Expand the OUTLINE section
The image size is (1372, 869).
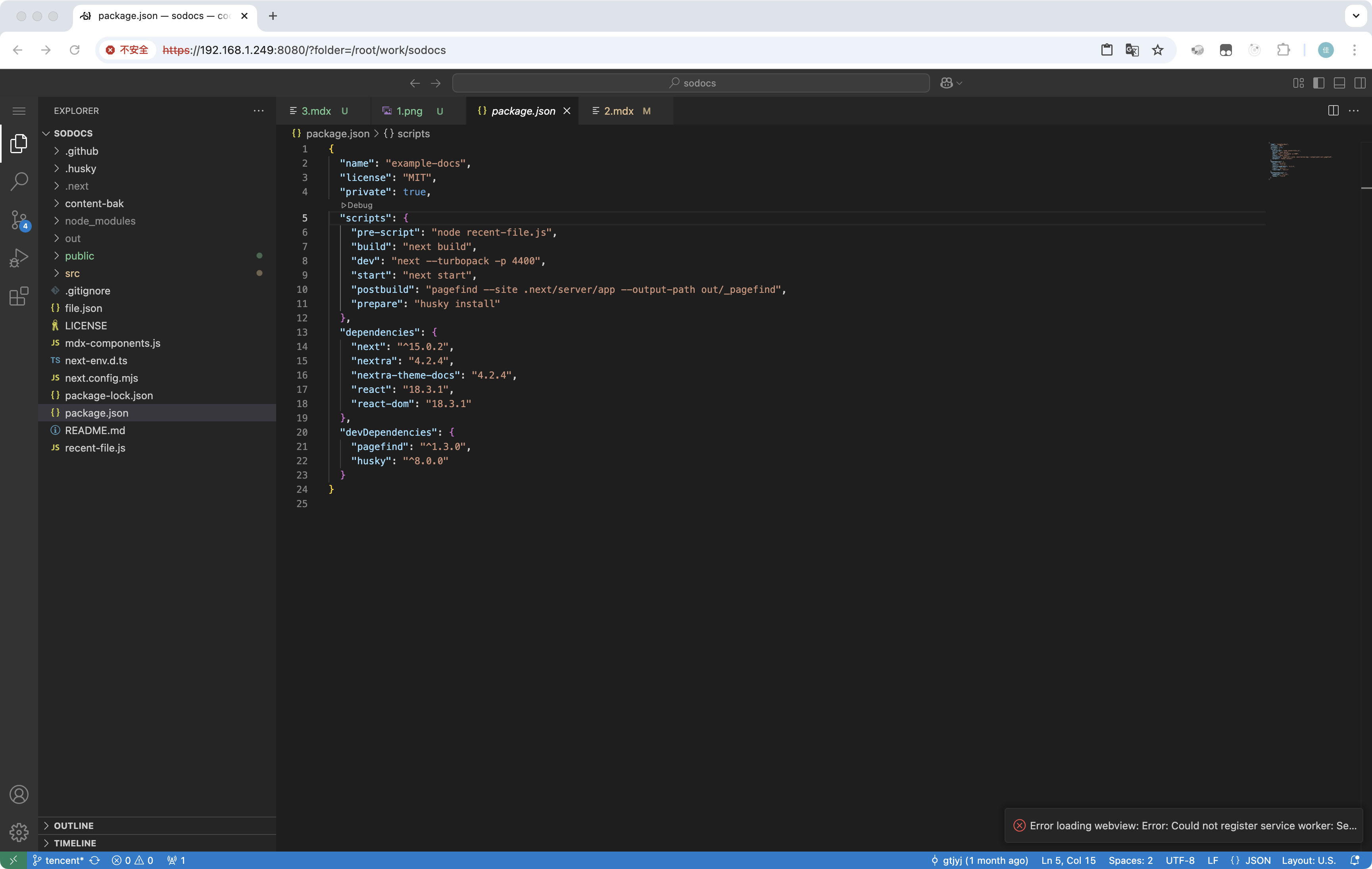tap(73, 825)
